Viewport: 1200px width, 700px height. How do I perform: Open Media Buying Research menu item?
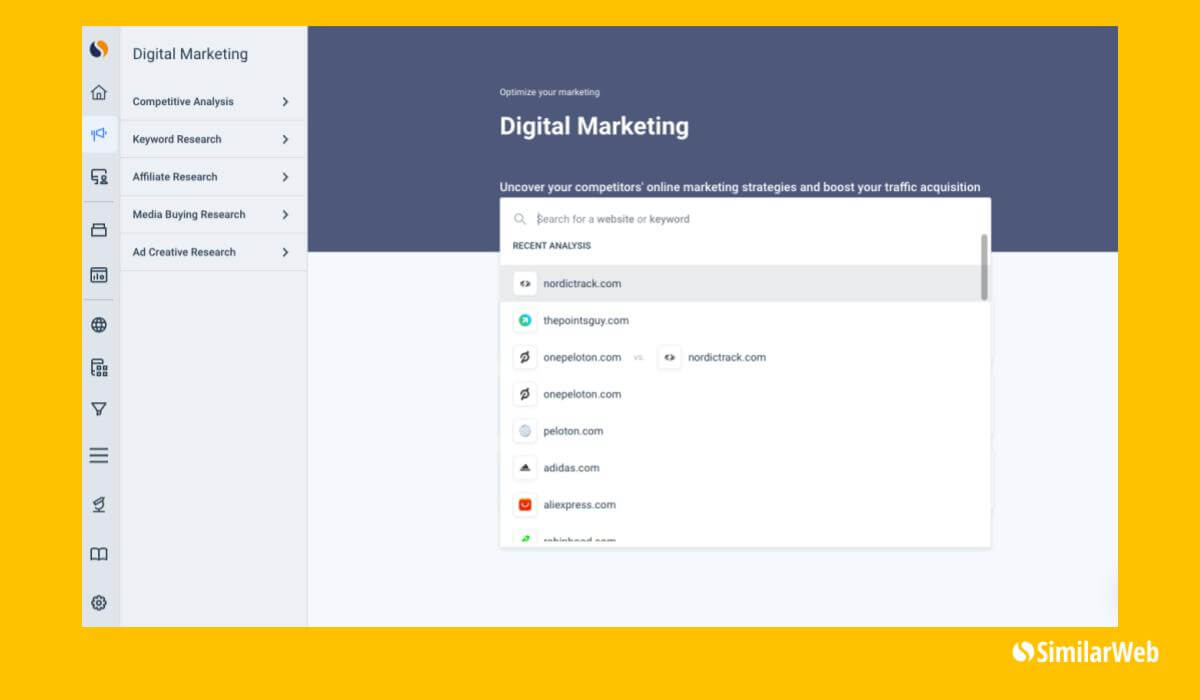click(213, 214)
